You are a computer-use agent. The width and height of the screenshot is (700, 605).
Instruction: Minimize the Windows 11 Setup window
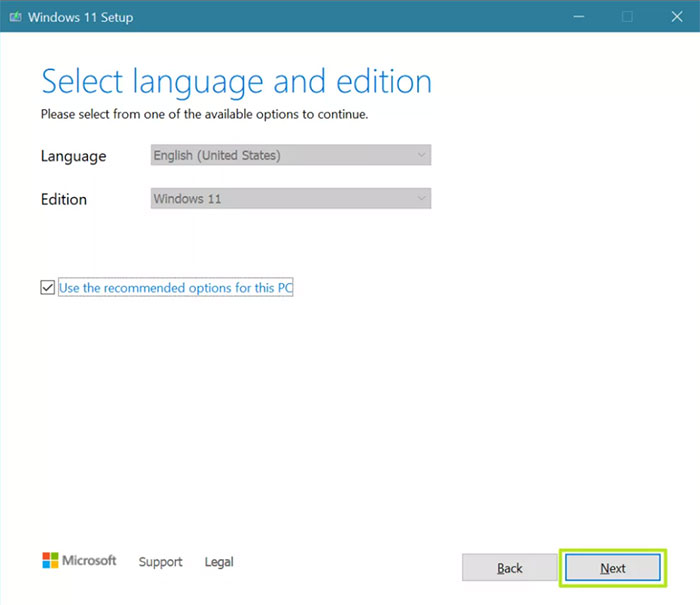580,17
